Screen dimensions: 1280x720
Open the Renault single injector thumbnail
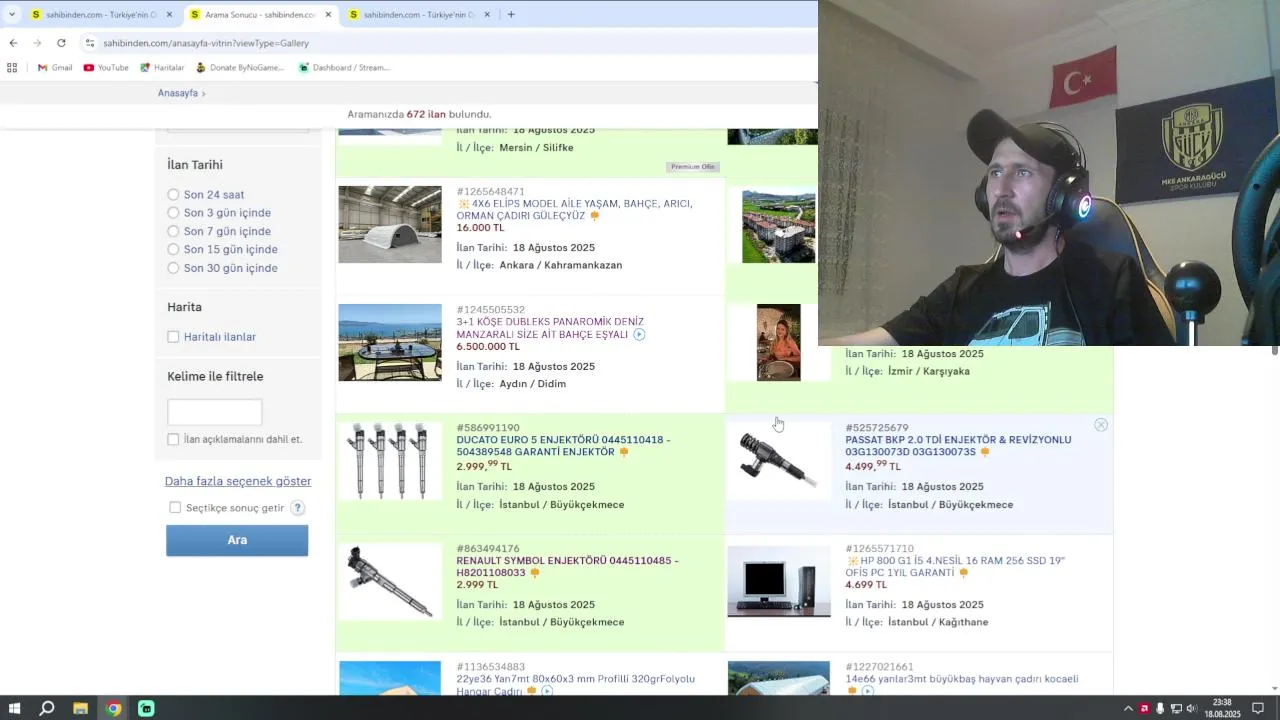(390, 580)
